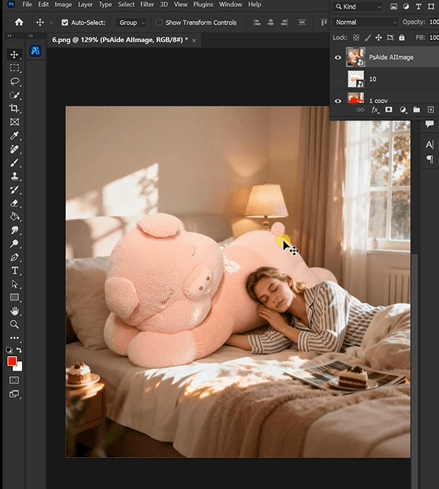The width and height of the screenshot is (439, 489).
Task: Select the Rectangle shape tool
Action: [x=14, y=297]
